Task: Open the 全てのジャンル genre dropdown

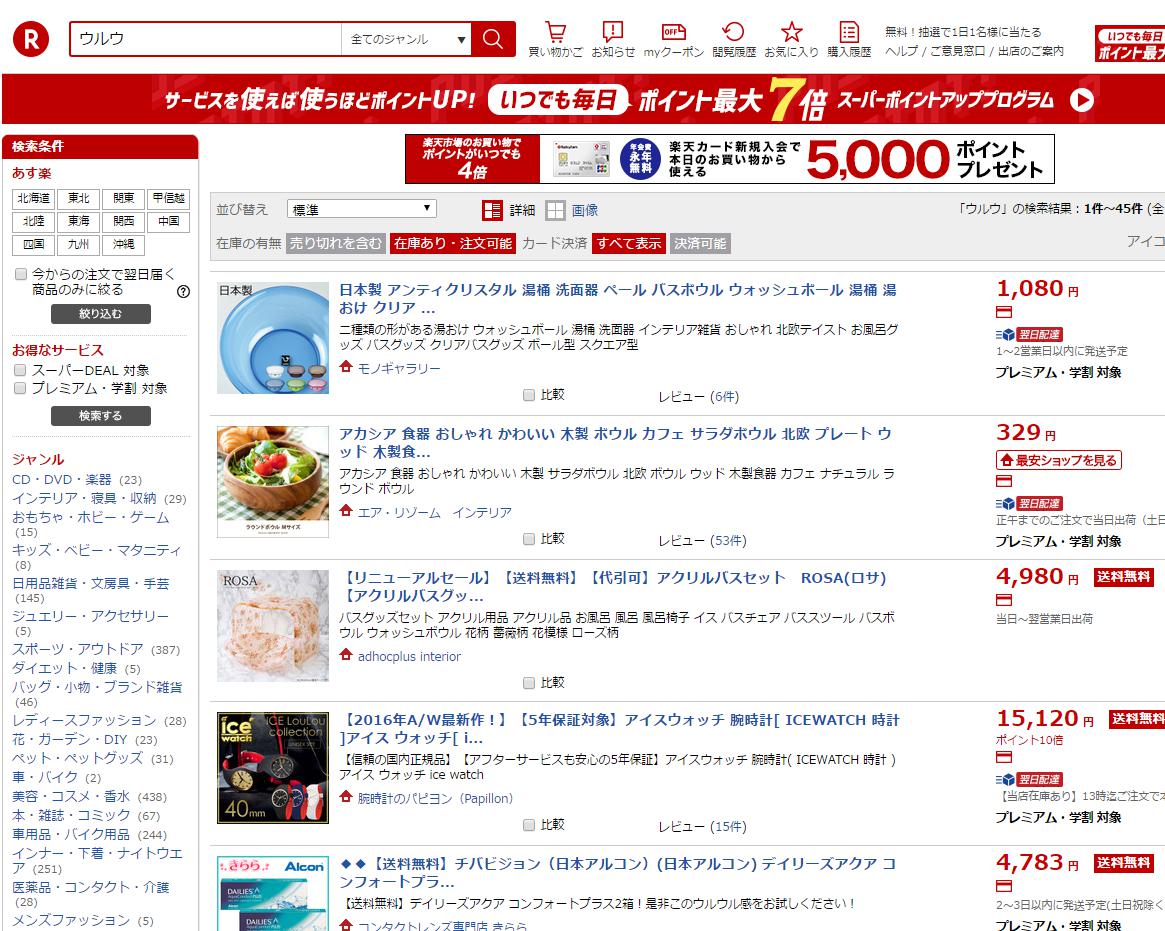Action: click(x=406, y=39)
